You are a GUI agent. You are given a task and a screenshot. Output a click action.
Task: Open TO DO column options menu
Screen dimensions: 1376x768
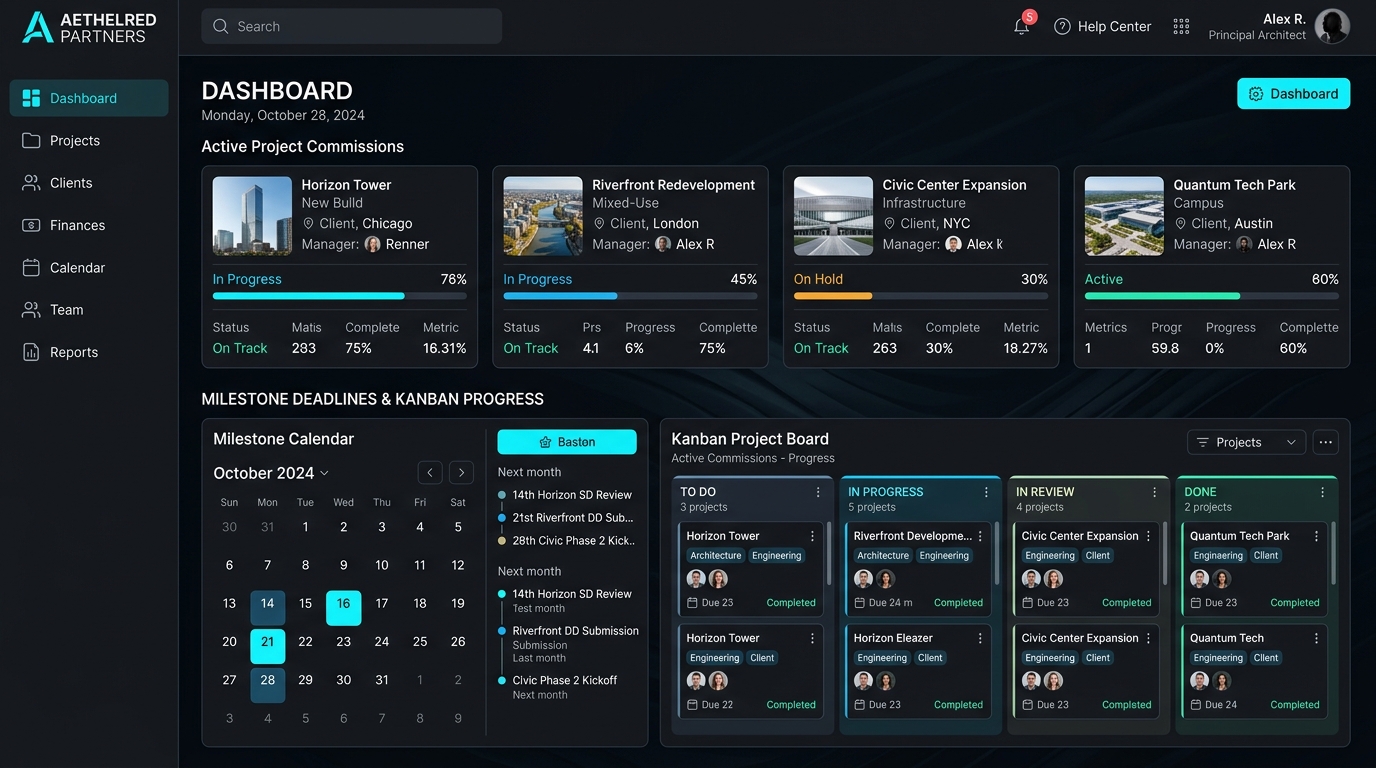[x=818, y=492]
